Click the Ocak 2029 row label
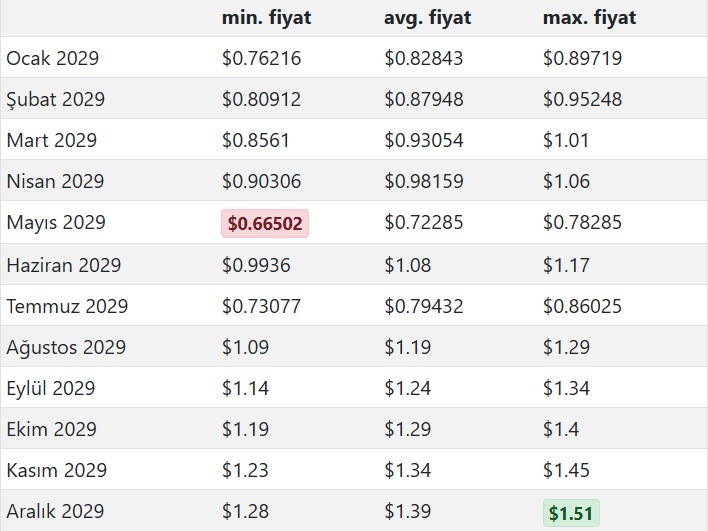708x531 pixels. click(x=53, y=59)
